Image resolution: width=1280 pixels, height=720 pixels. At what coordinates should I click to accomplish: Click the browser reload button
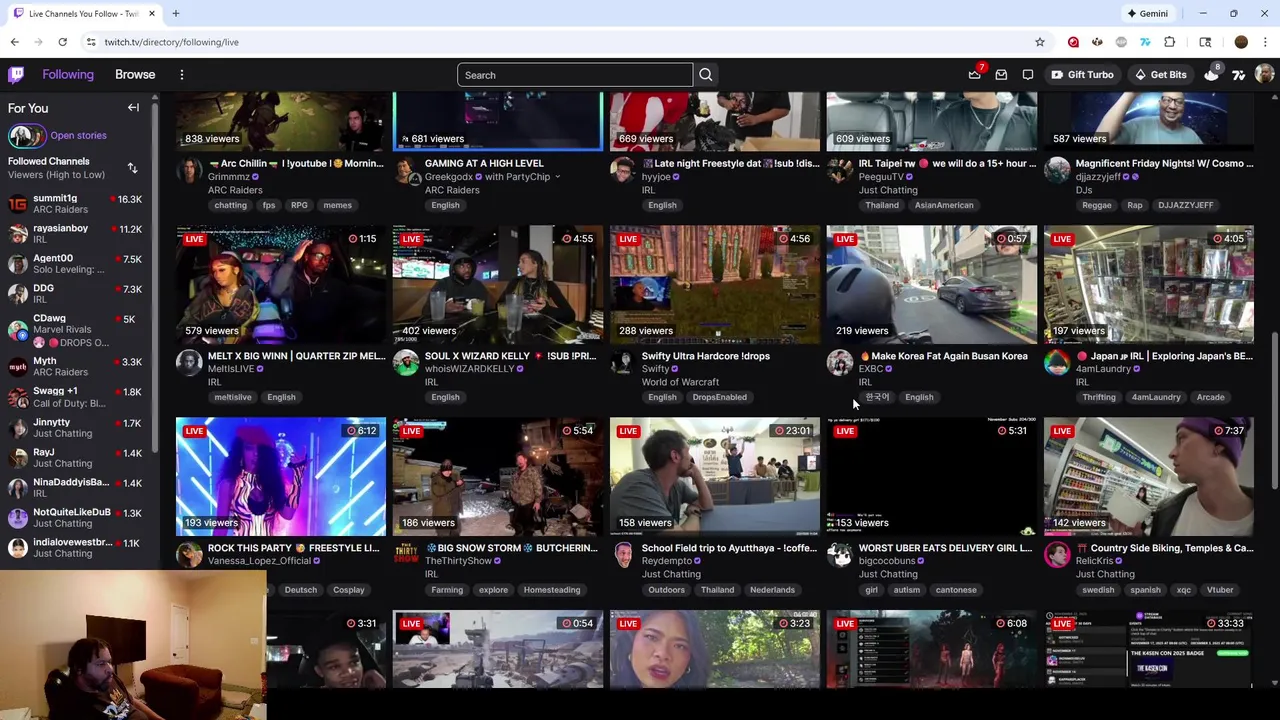[62, 42]
